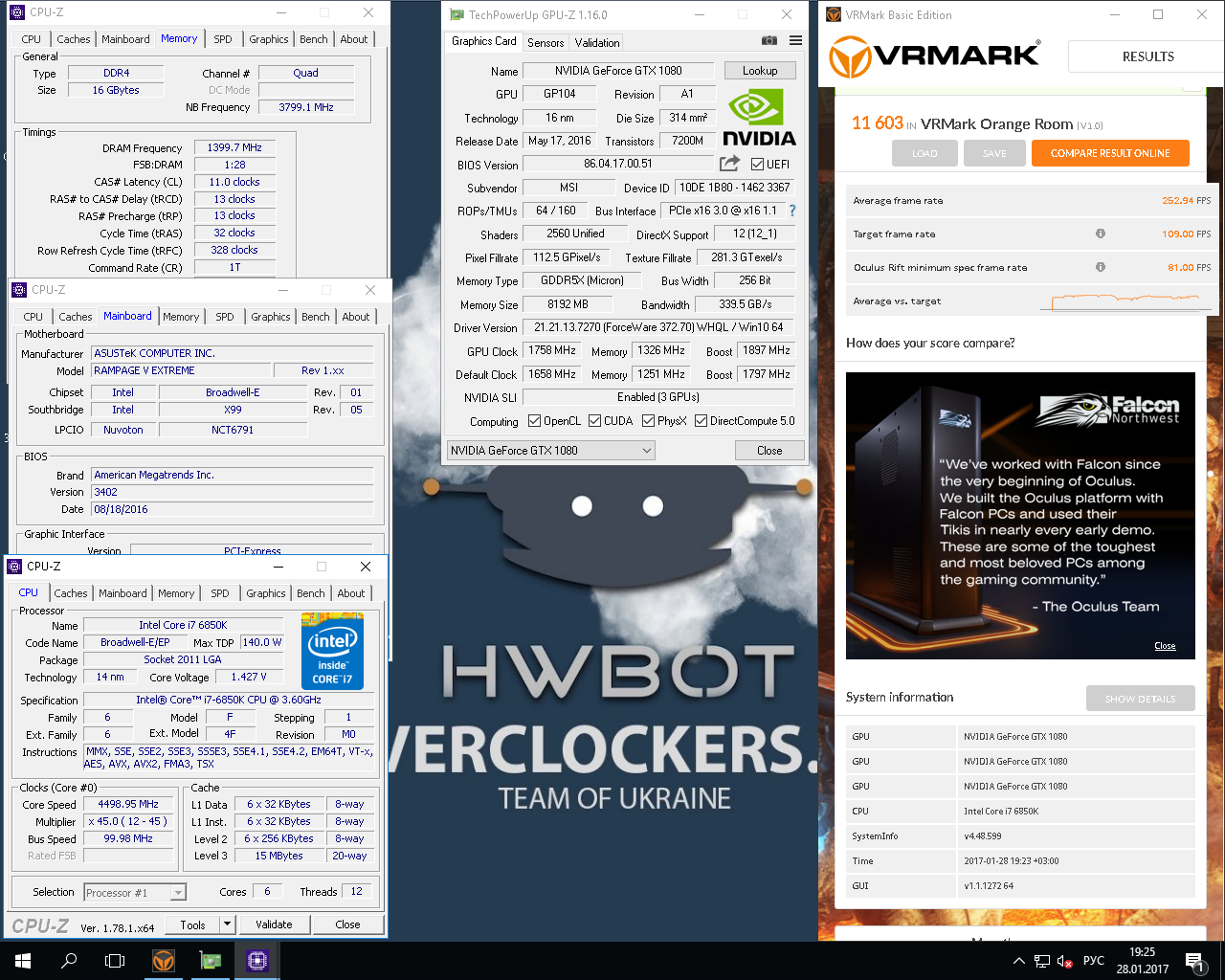This screenshot has height=980, width=1225.
Task: Switch to VRMark via taskbar icon
Action: pyautogui.click(x=164, y=961)
